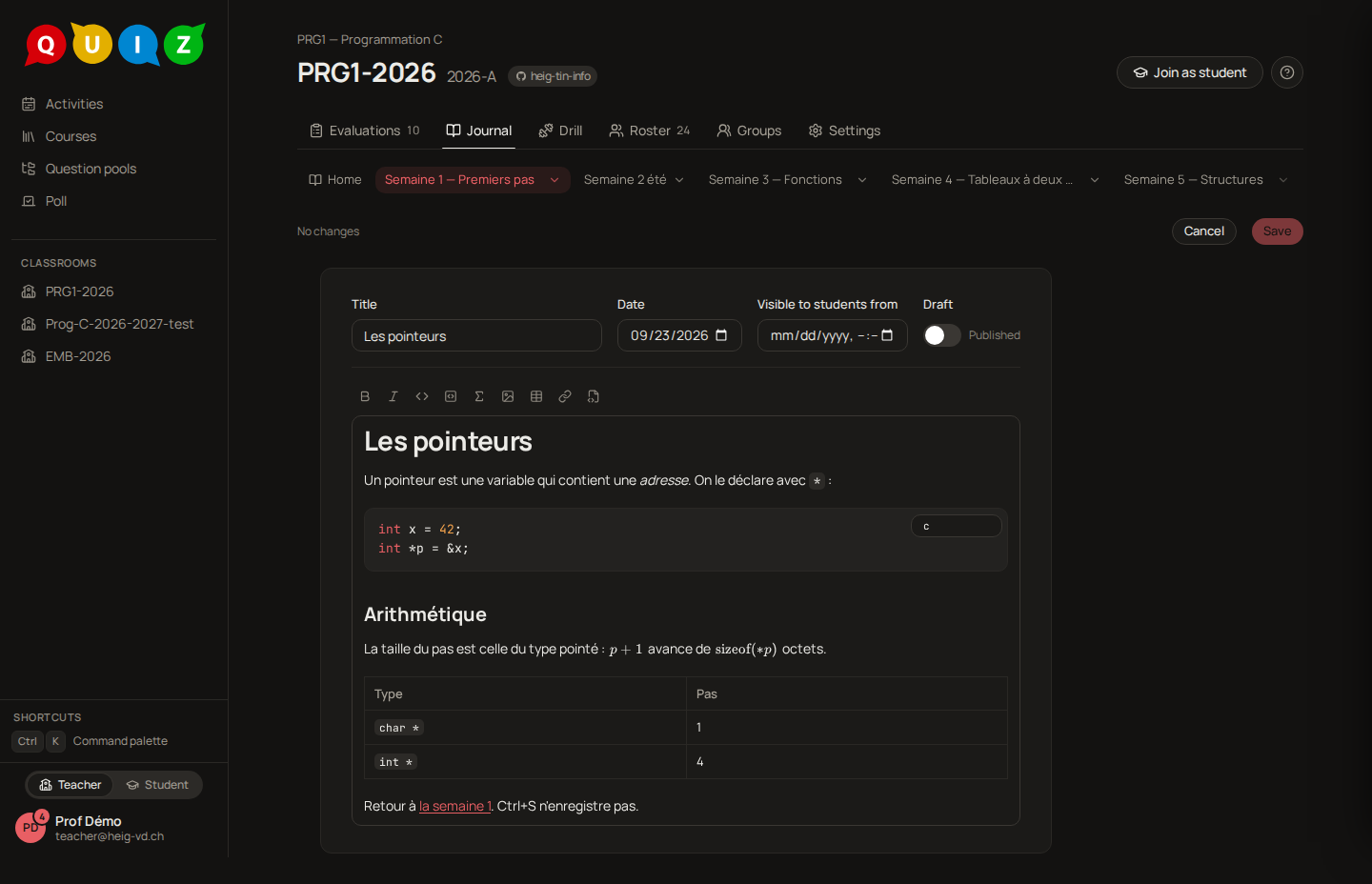Open the Prof Démo avatar with notification badge

[x=30, y=828]
